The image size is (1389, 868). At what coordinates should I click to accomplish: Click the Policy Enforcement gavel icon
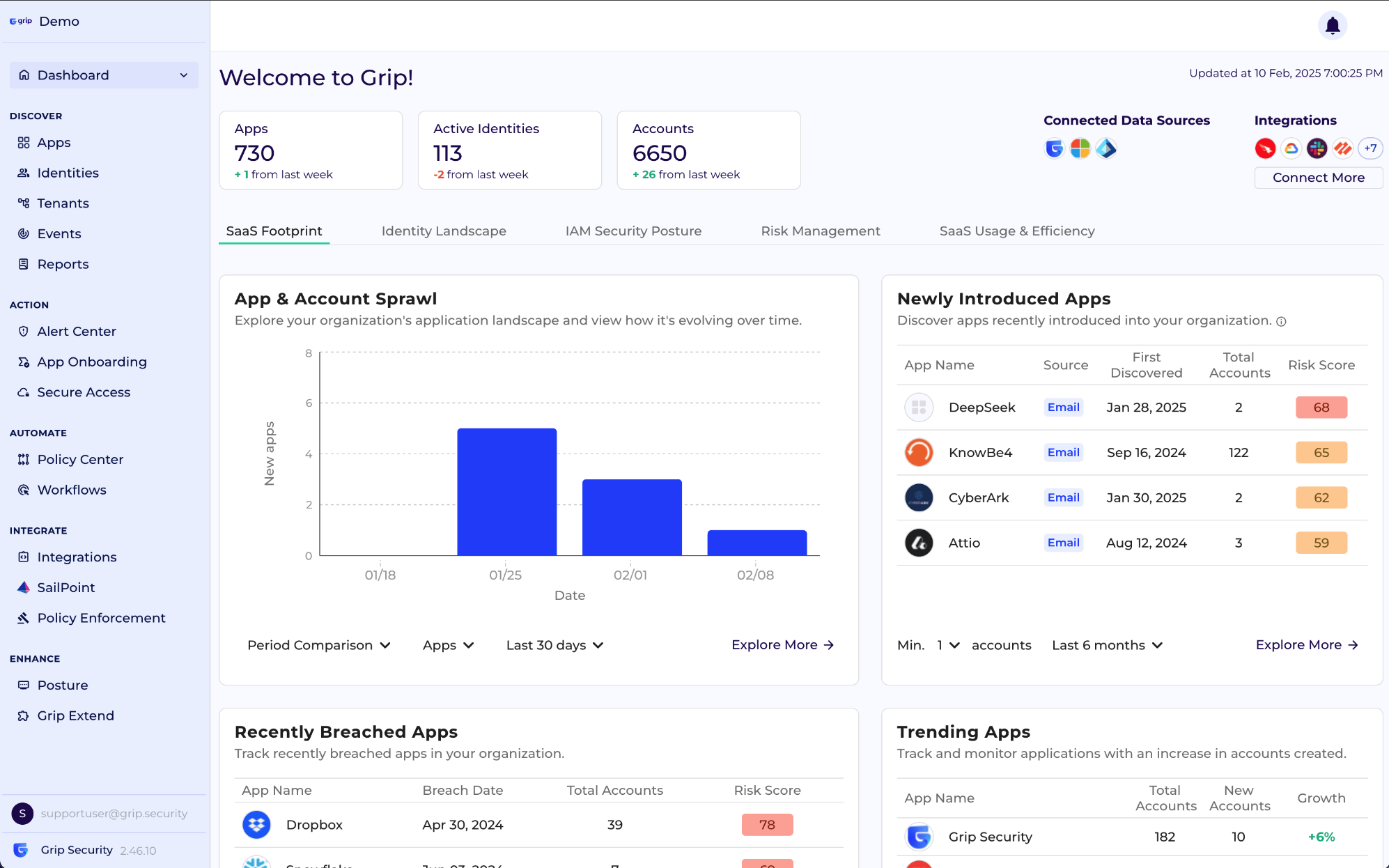click(24, 618)
